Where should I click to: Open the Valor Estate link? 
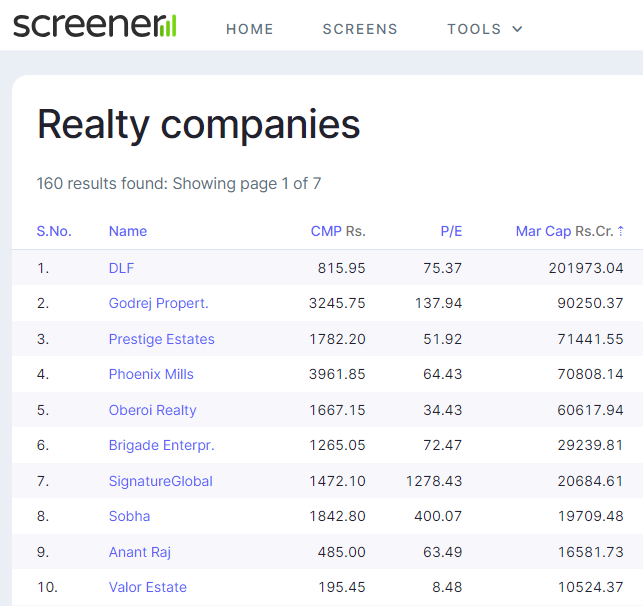pos(148,587)
